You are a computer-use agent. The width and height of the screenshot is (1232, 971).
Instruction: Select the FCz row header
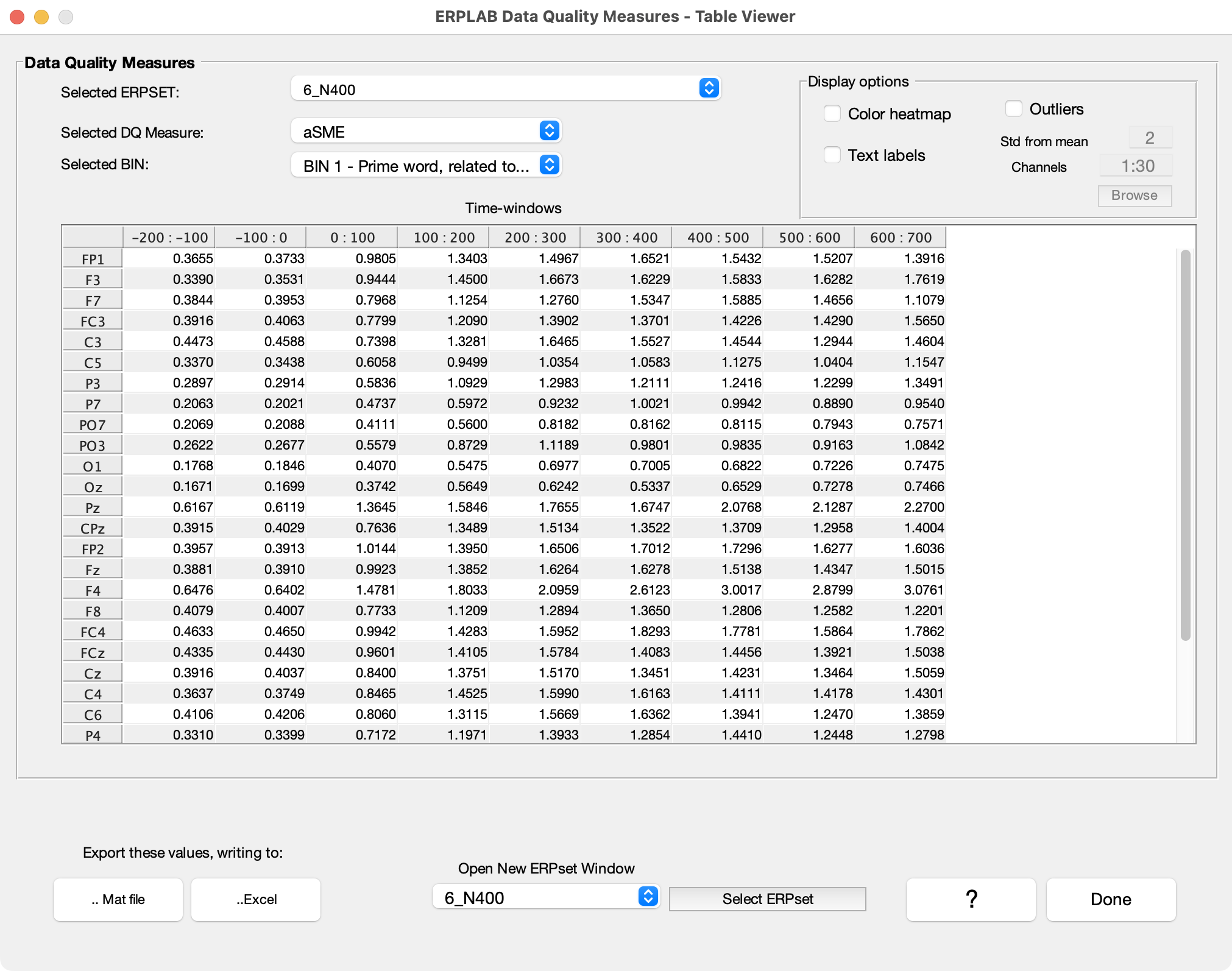(x=93, y=652)
